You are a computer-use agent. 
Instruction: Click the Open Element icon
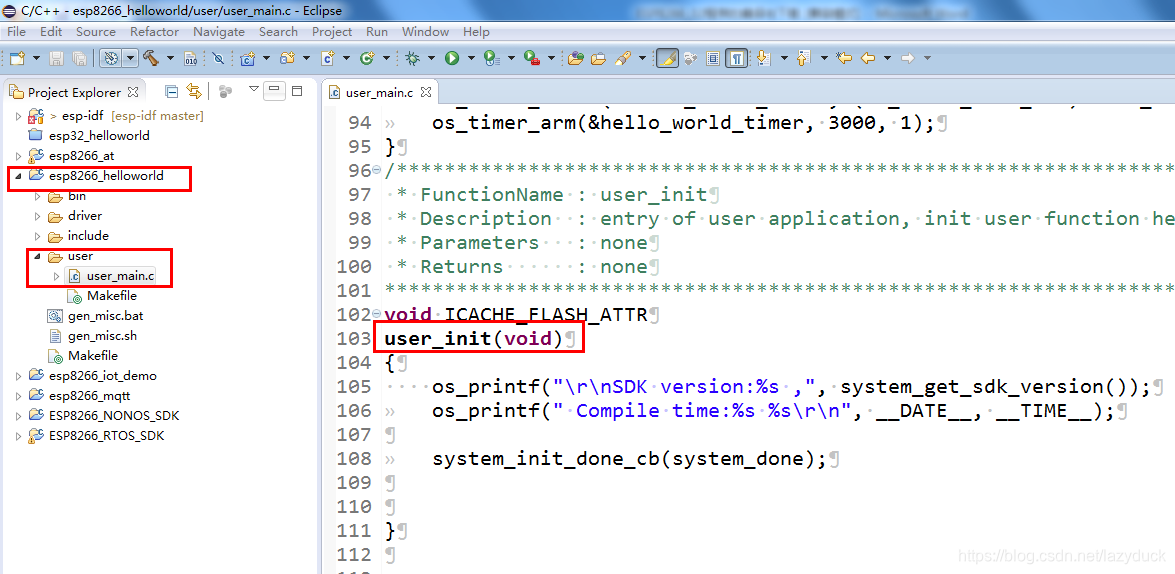click(x=576, y=58)
